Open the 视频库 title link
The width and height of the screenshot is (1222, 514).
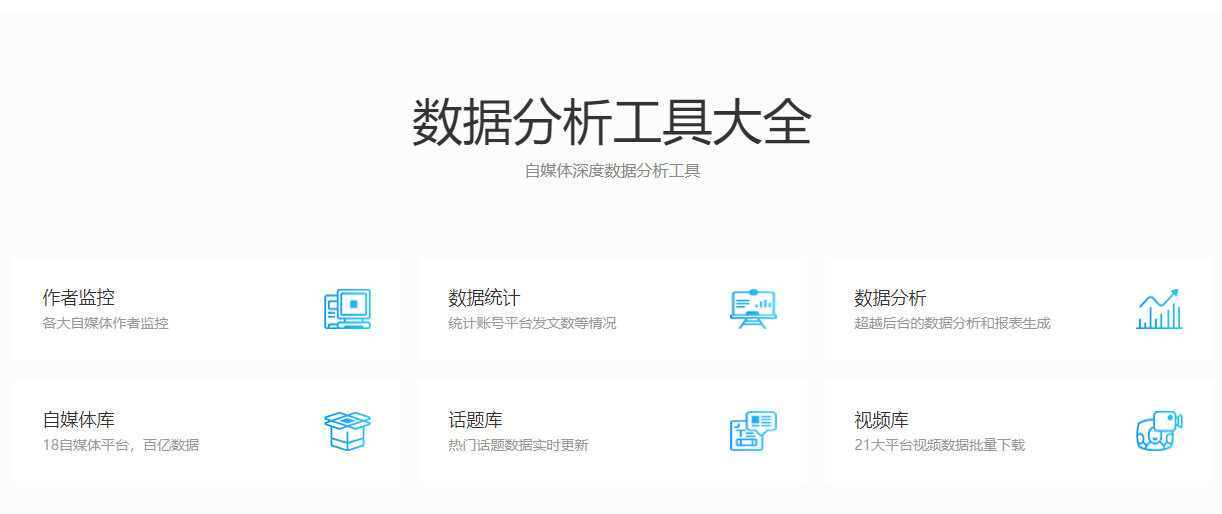click(x=881, y=420)
